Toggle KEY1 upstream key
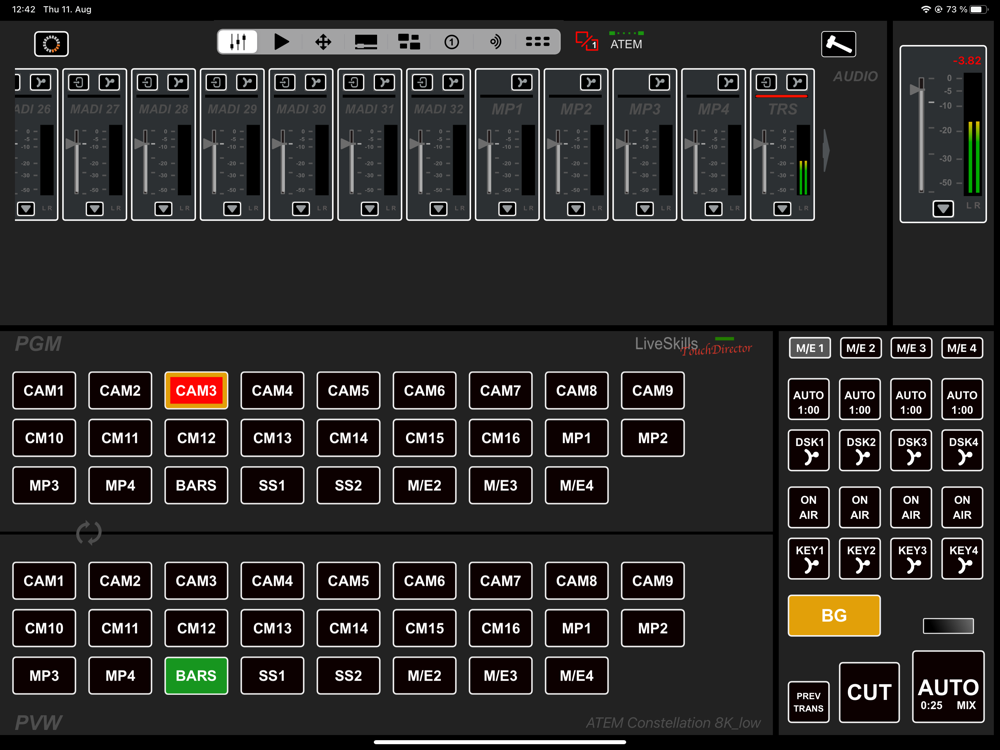Screen dimensions: 1000x750 tap(809, 559)
